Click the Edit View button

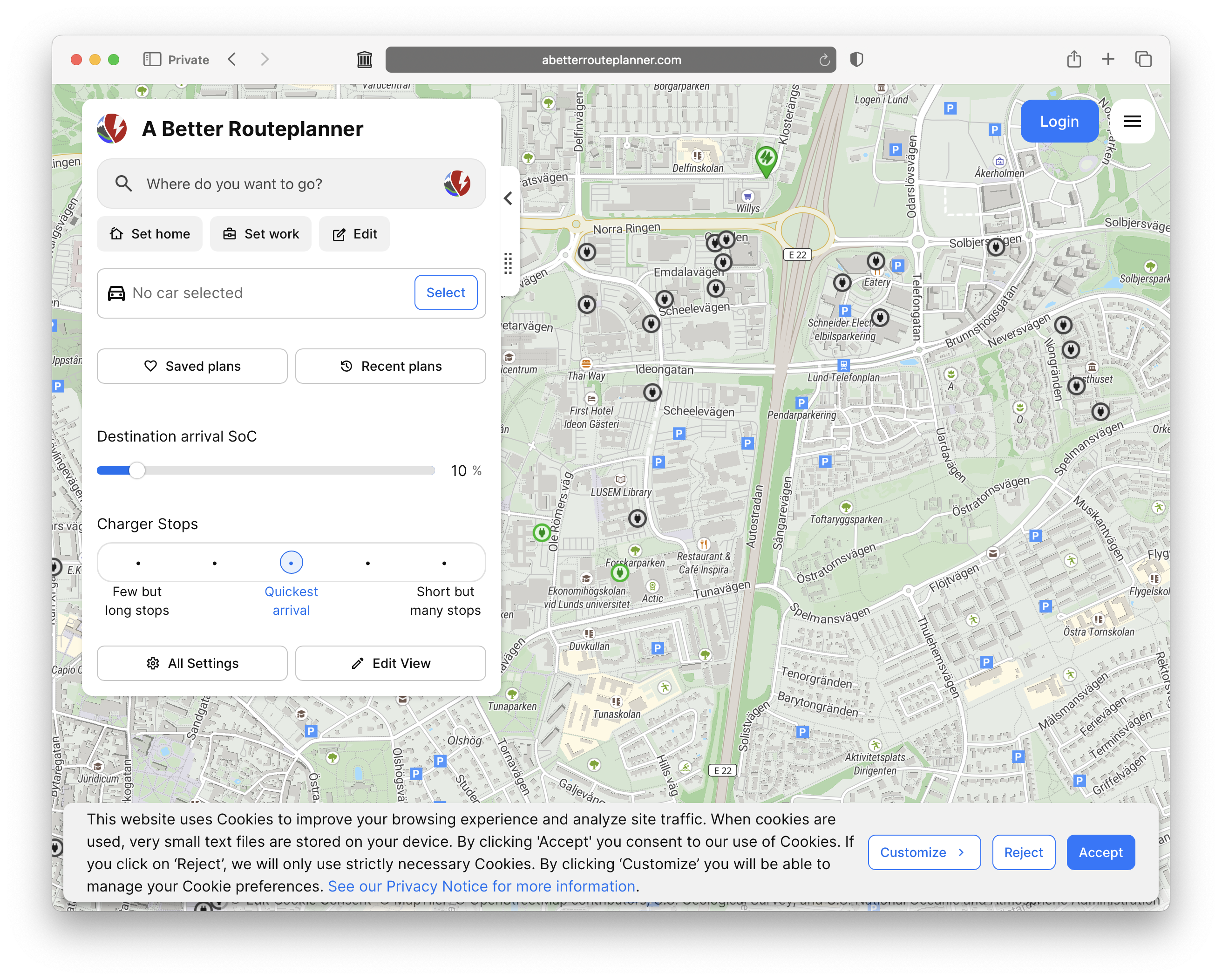(390, 663)
